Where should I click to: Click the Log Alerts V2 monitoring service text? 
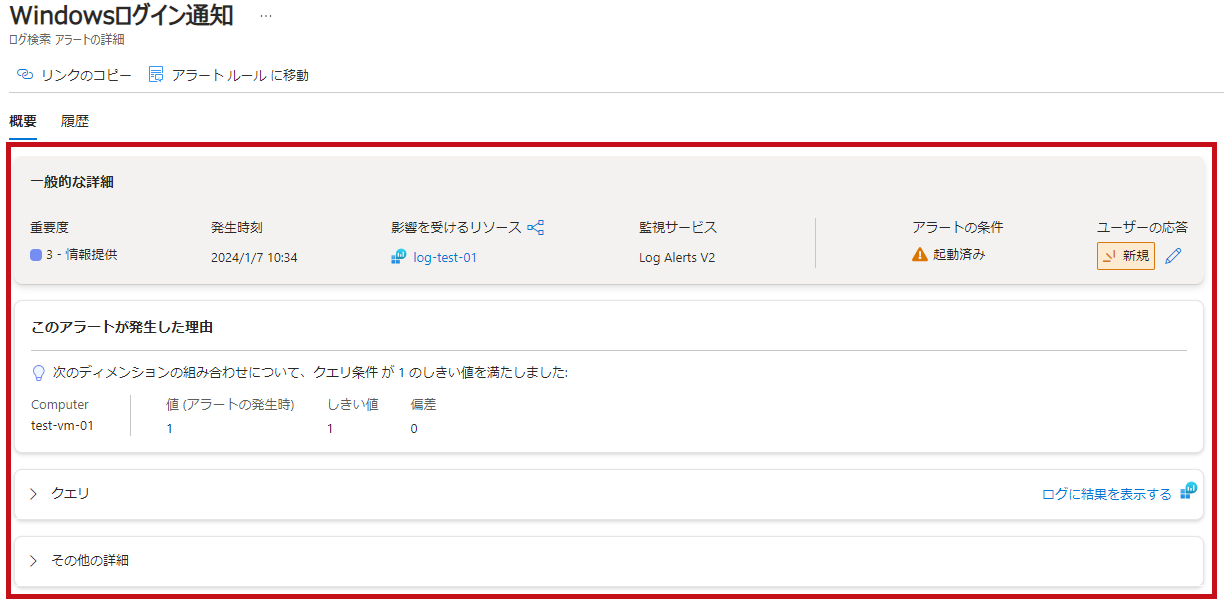(677, 257)
